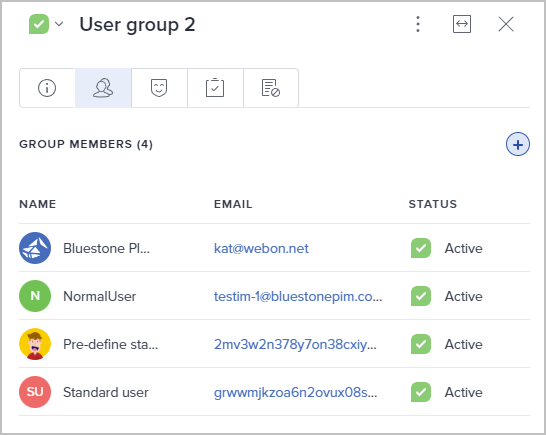Open the 2mv3w2n378y7on38cxiy... email link
This screenshot has height=435, width=546.
[x=295, y=344]
